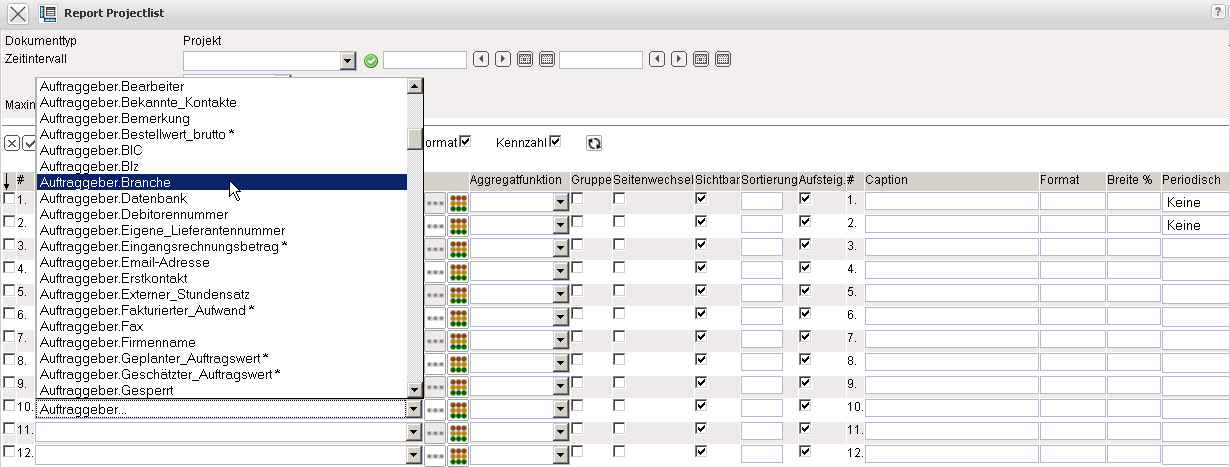Image resolution: width=1230 pixels, height=467 pixels.
Task: Expand the Aggregatfunktion dropdown in row 2
Action: coord(560,225)
